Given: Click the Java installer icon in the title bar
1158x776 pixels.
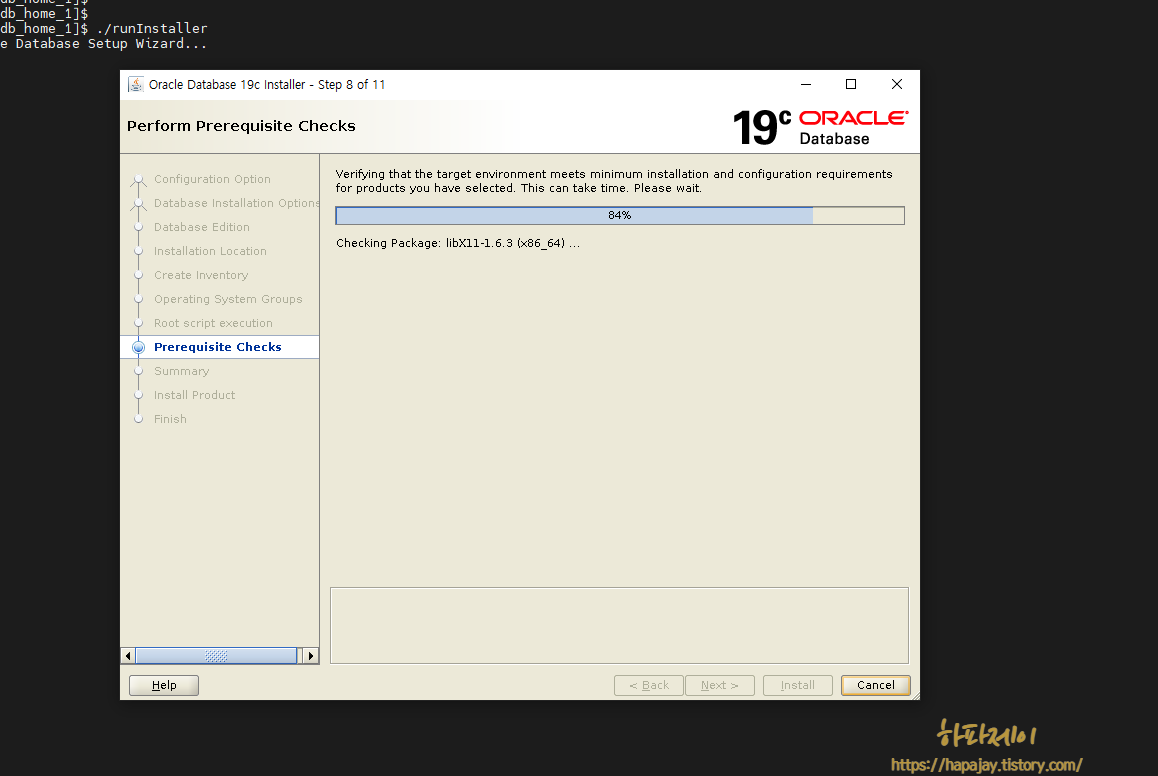Looking at the screenshot, I should 135,84.
